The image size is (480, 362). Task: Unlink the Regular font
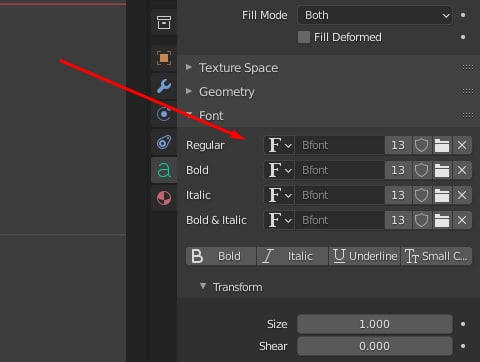coord(462,145)
